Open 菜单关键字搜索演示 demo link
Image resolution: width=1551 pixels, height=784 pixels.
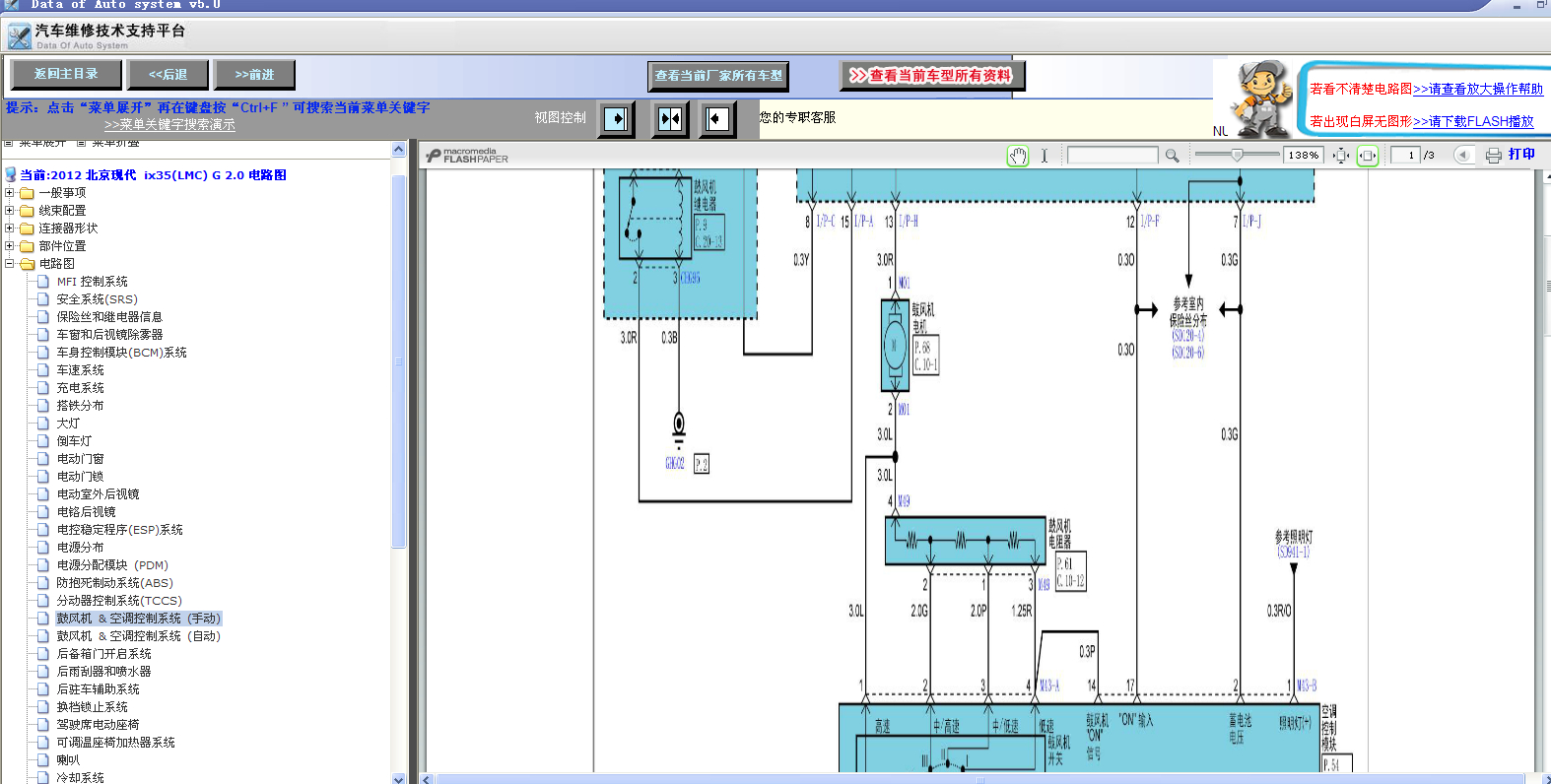(169, 125)
